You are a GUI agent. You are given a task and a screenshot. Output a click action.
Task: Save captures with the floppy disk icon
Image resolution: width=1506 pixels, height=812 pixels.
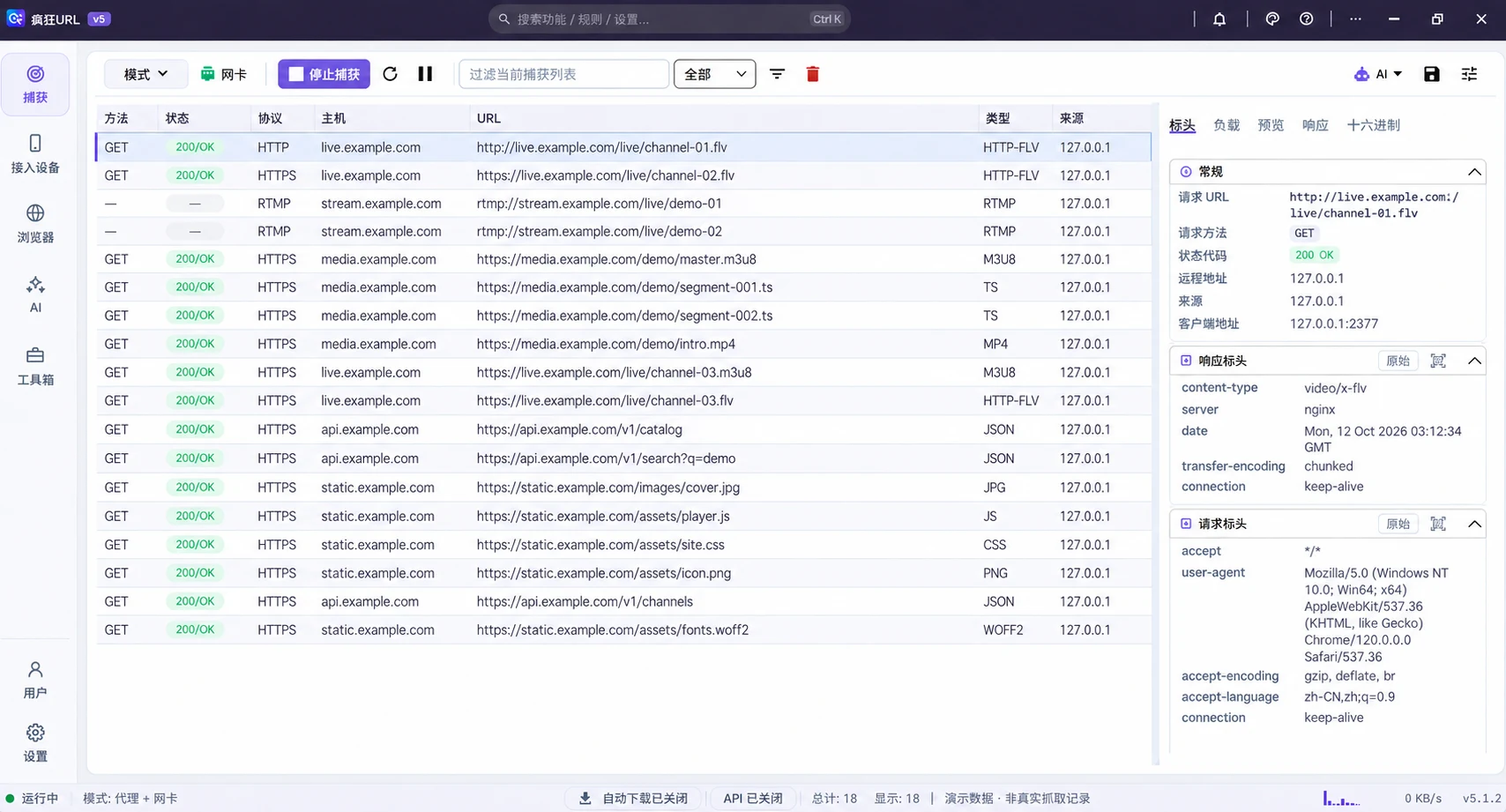coord(1432,74)
